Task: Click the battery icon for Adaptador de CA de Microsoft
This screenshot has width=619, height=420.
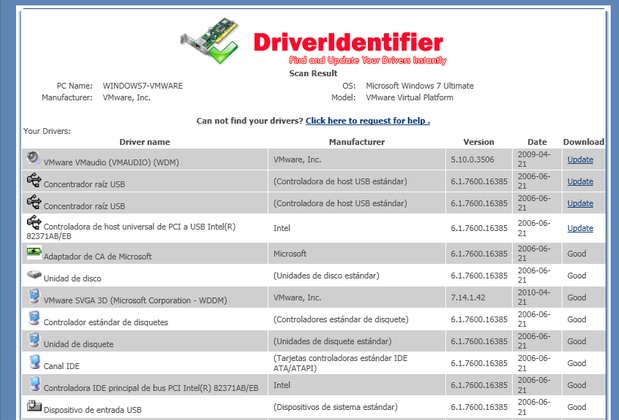Action: (x=34, y=252)
